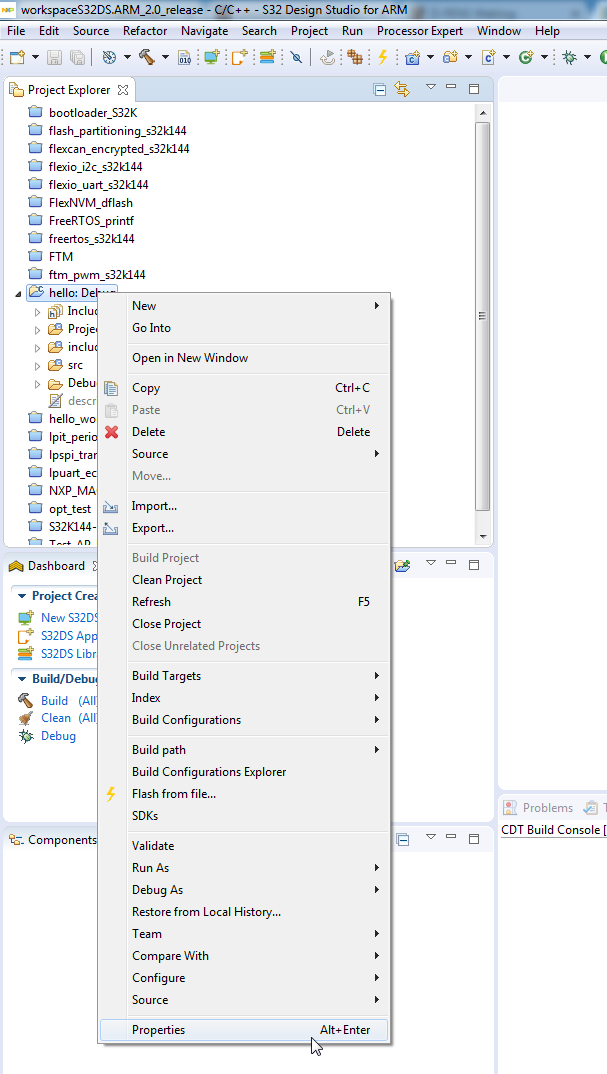This screenshot has height=1074, width=607.
Task: Open the Components panel view menu triangle
Action: (431, 837)
